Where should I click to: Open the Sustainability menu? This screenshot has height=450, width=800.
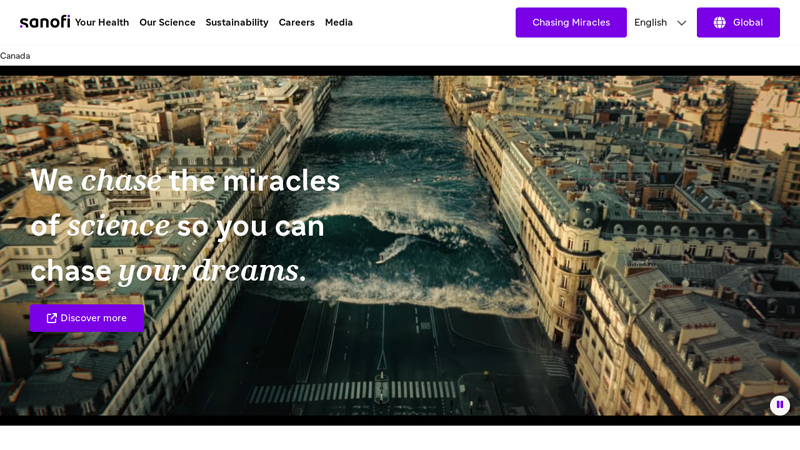tap(237, 22)
